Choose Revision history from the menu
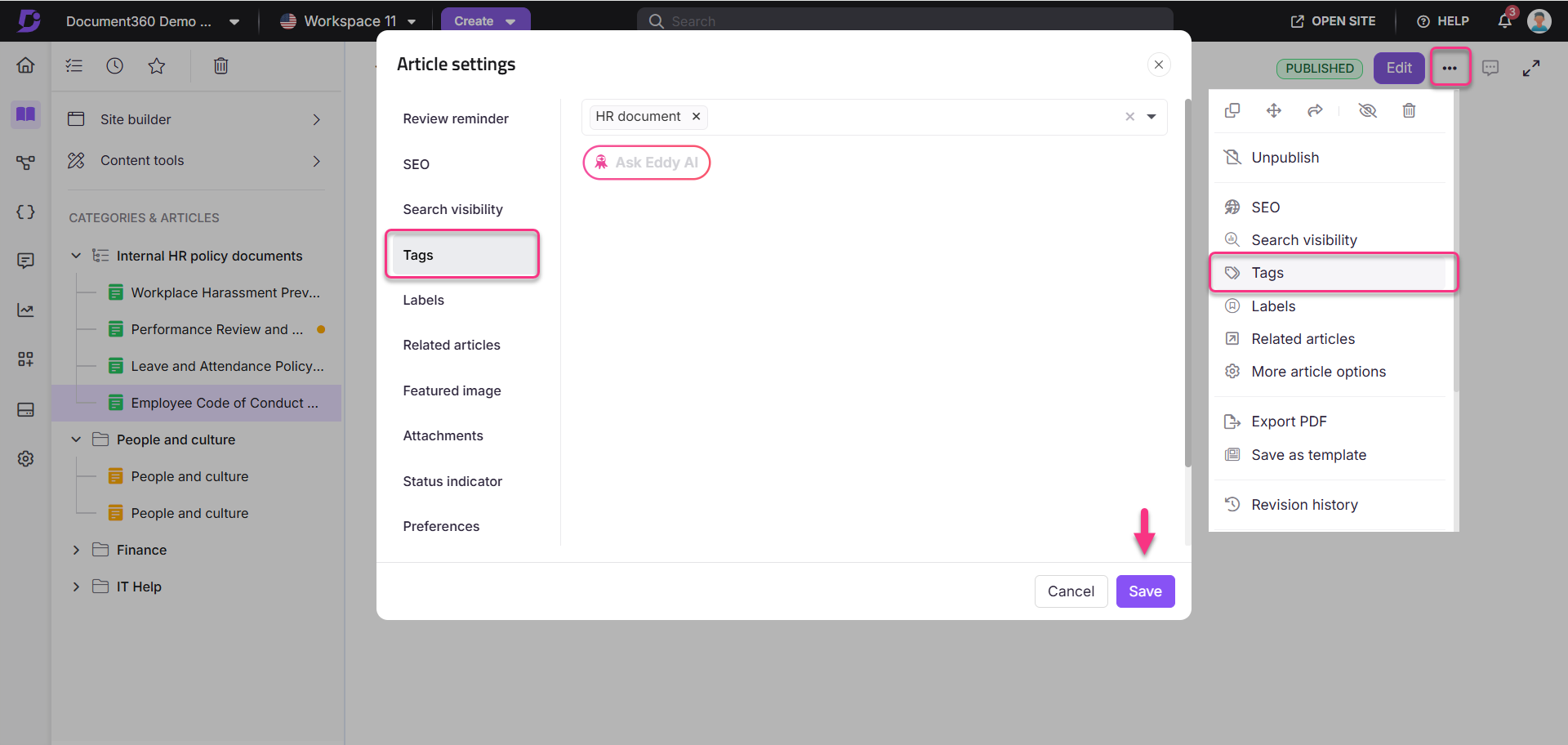 coord(1304,505)
